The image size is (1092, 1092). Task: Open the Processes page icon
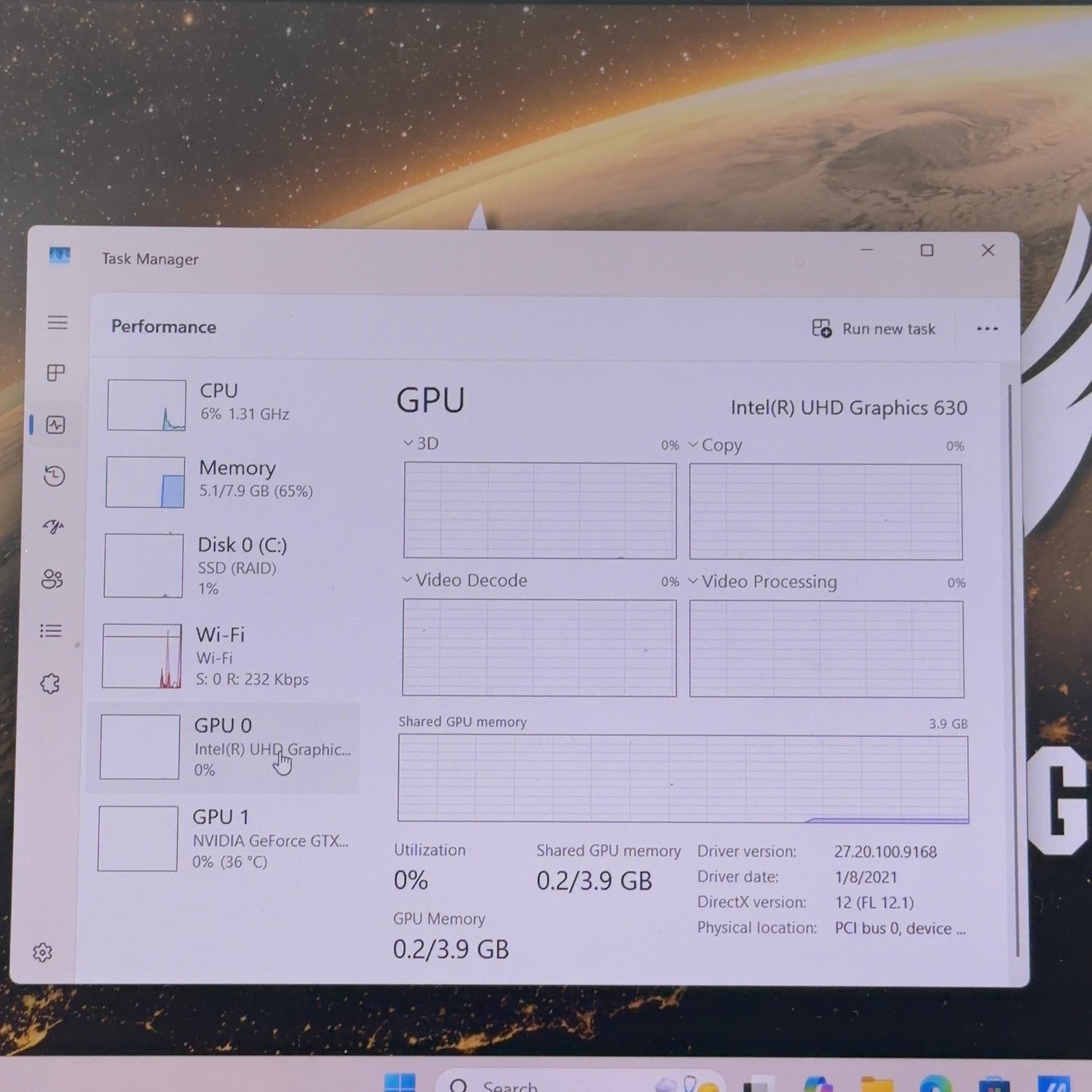[x=56, y=373]
